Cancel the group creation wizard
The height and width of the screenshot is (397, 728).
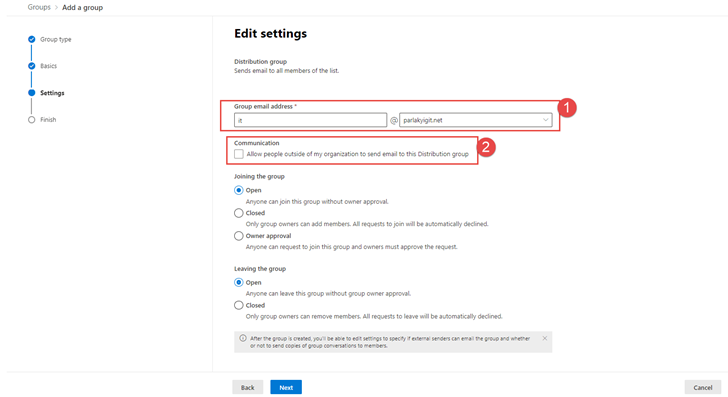point(702,387)
